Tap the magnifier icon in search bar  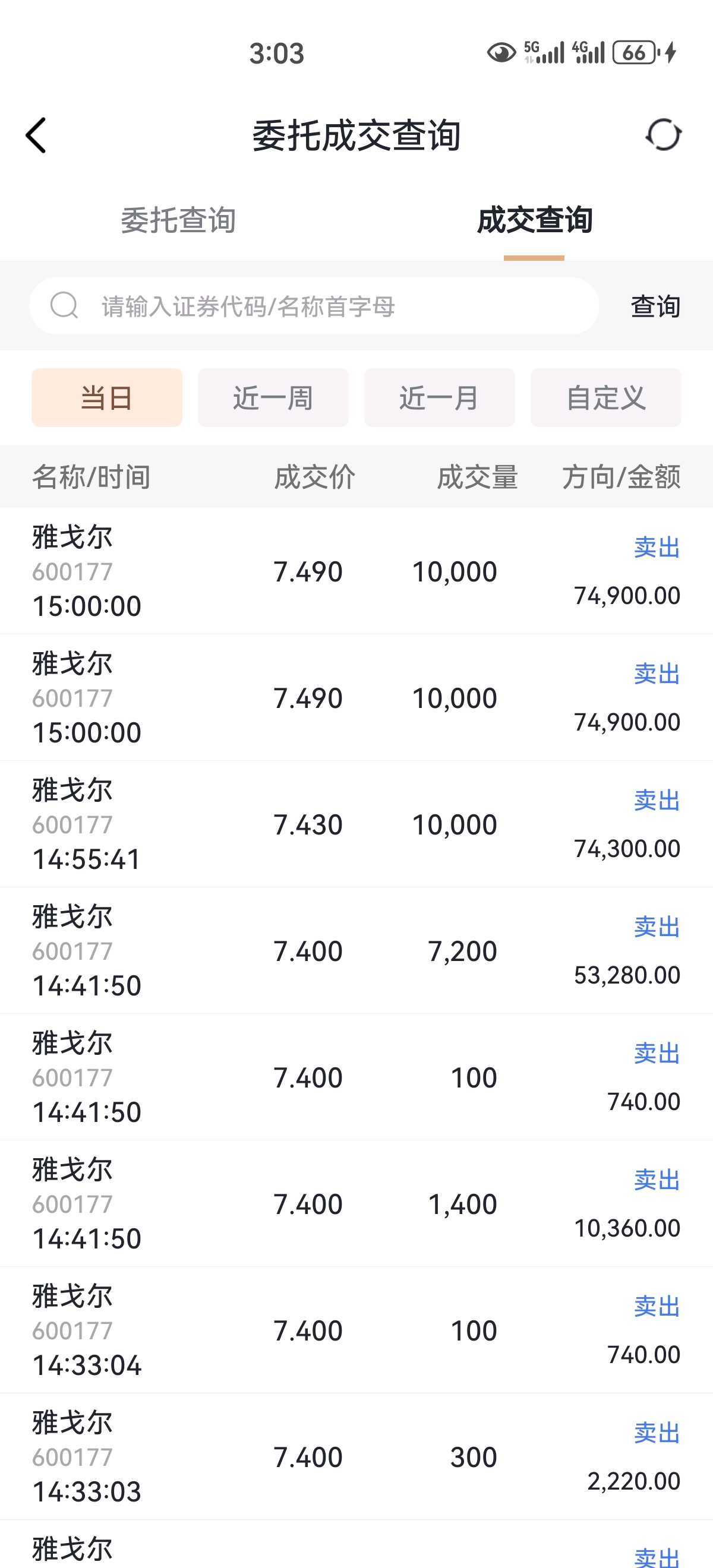64,305
